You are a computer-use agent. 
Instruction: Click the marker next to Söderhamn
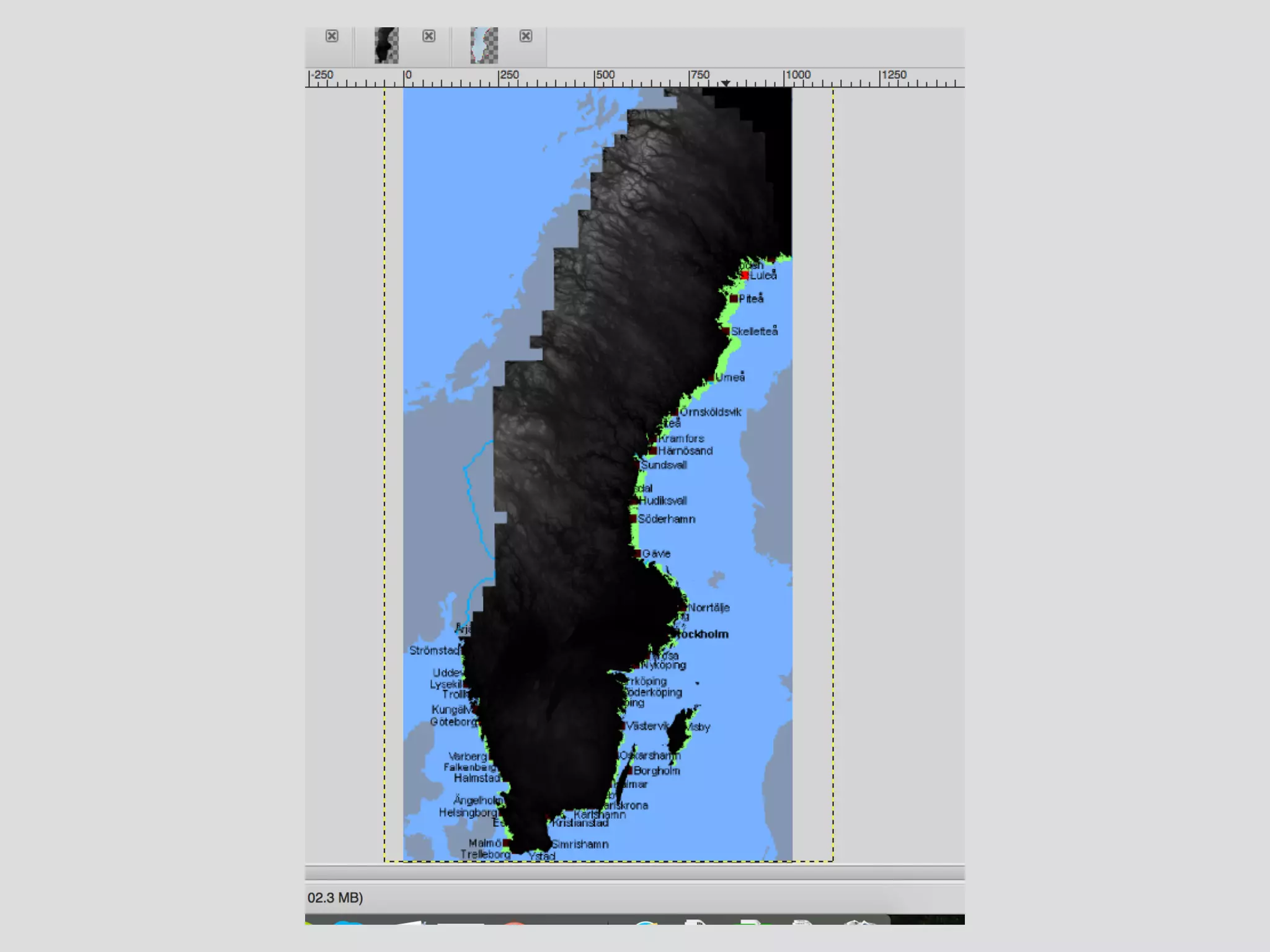click(x=633, y=519)
